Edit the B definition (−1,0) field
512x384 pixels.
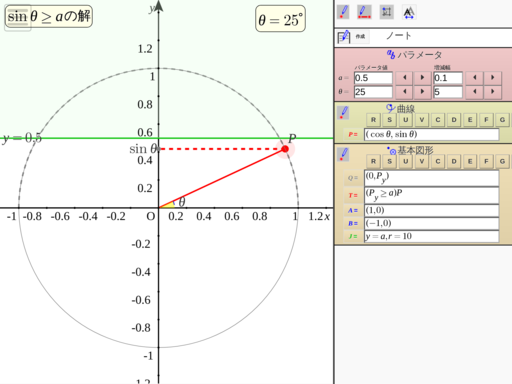[x=431, y=223]
